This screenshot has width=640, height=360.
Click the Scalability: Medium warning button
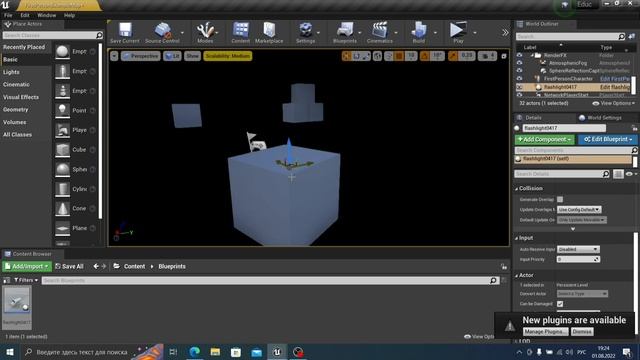[x=228, y=56]
